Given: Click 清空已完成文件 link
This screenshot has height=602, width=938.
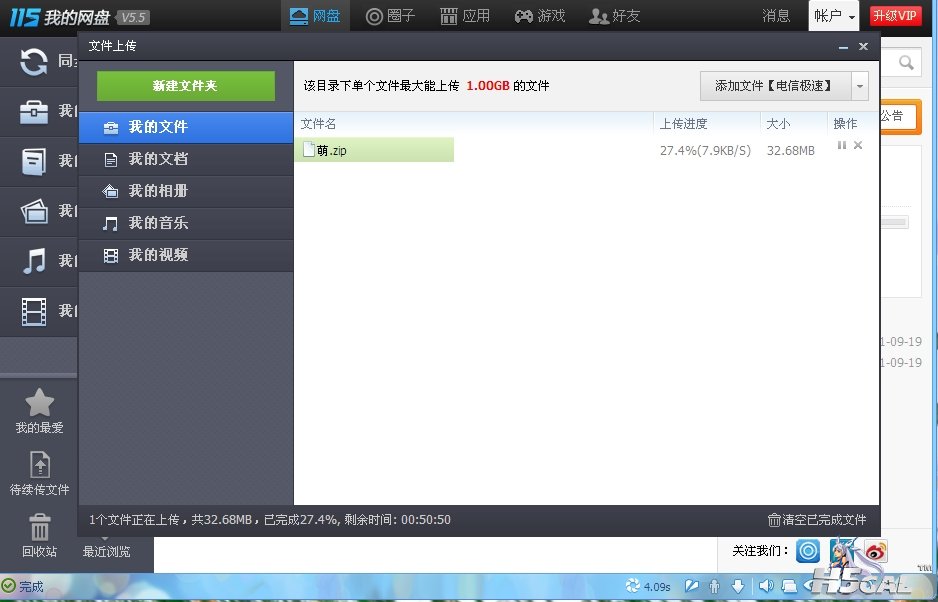Looking at the screenshot, I should click(816, 520).
